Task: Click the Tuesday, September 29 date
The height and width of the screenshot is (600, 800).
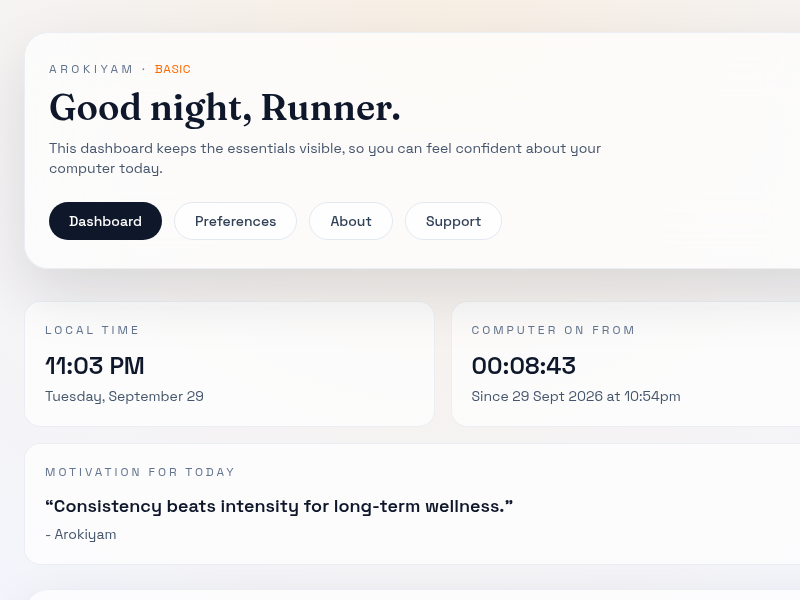Action: [x=124, y=396]
